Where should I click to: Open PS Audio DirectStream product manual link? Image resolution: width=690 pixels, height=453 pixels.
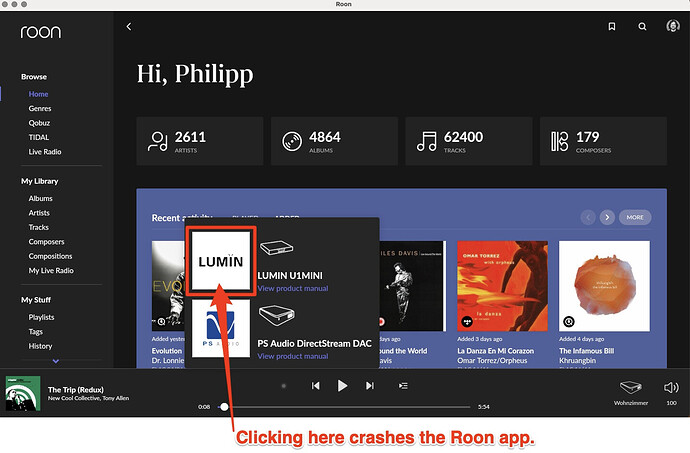[293, 356]
